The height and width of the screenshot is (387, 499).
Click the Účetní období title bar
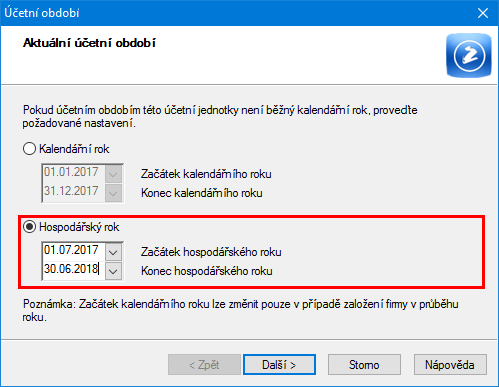233,13
